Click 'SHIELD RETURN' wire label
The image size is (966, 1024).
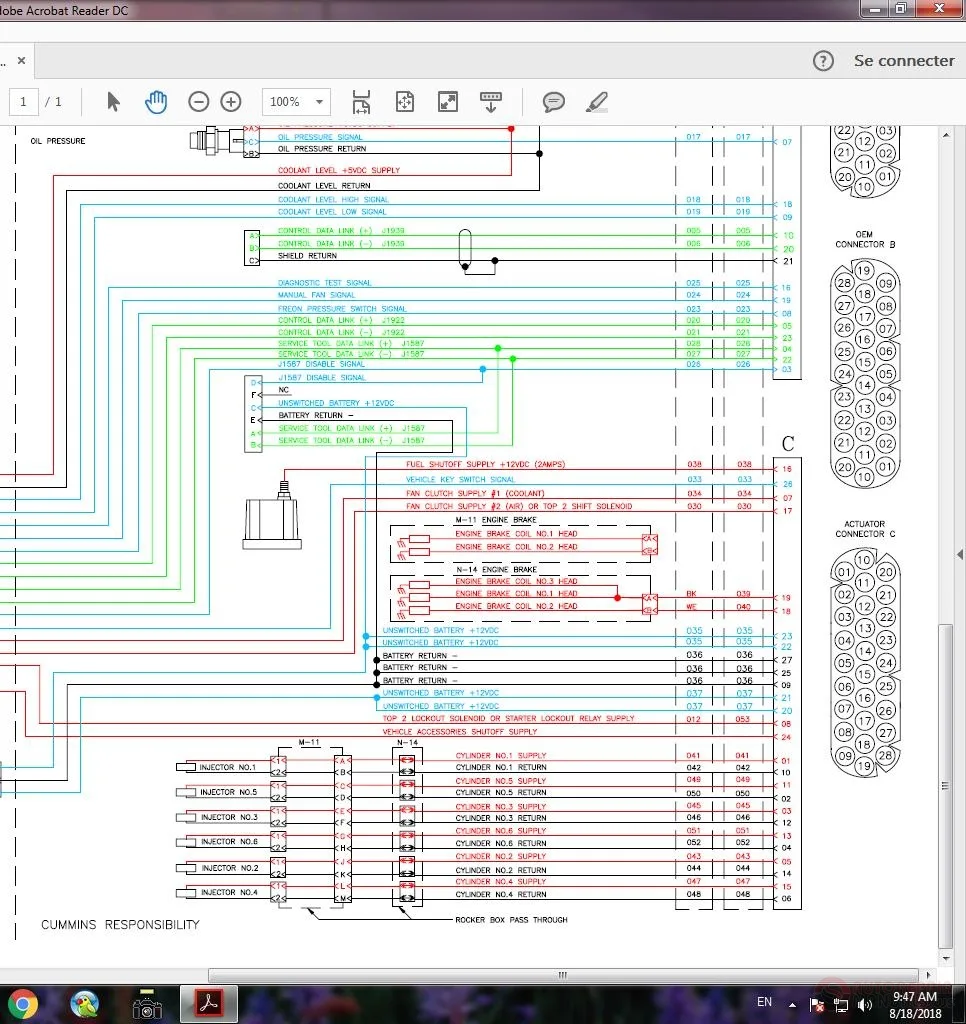point(308,256)
